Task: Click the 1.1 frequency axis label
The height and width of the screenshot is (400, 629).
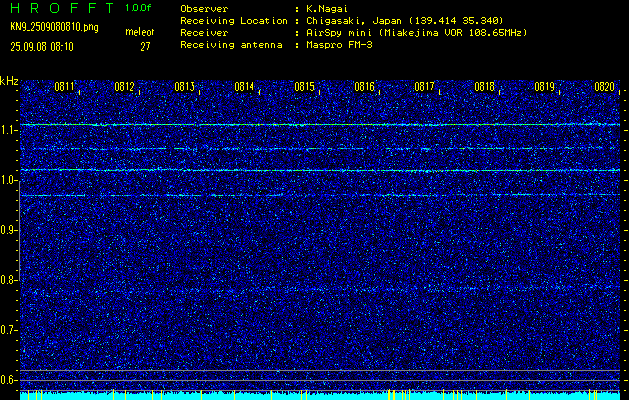Action: point(7,131)
